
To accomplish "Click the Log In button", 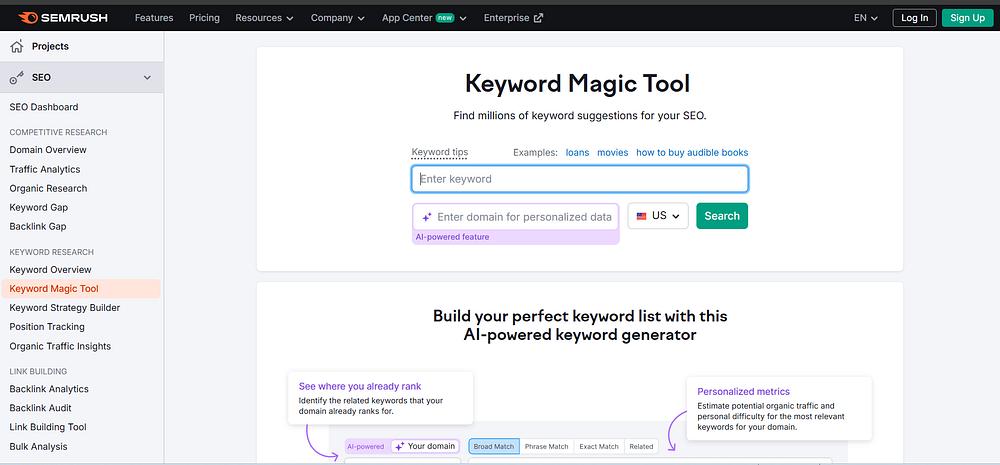I will coord(915,18).
